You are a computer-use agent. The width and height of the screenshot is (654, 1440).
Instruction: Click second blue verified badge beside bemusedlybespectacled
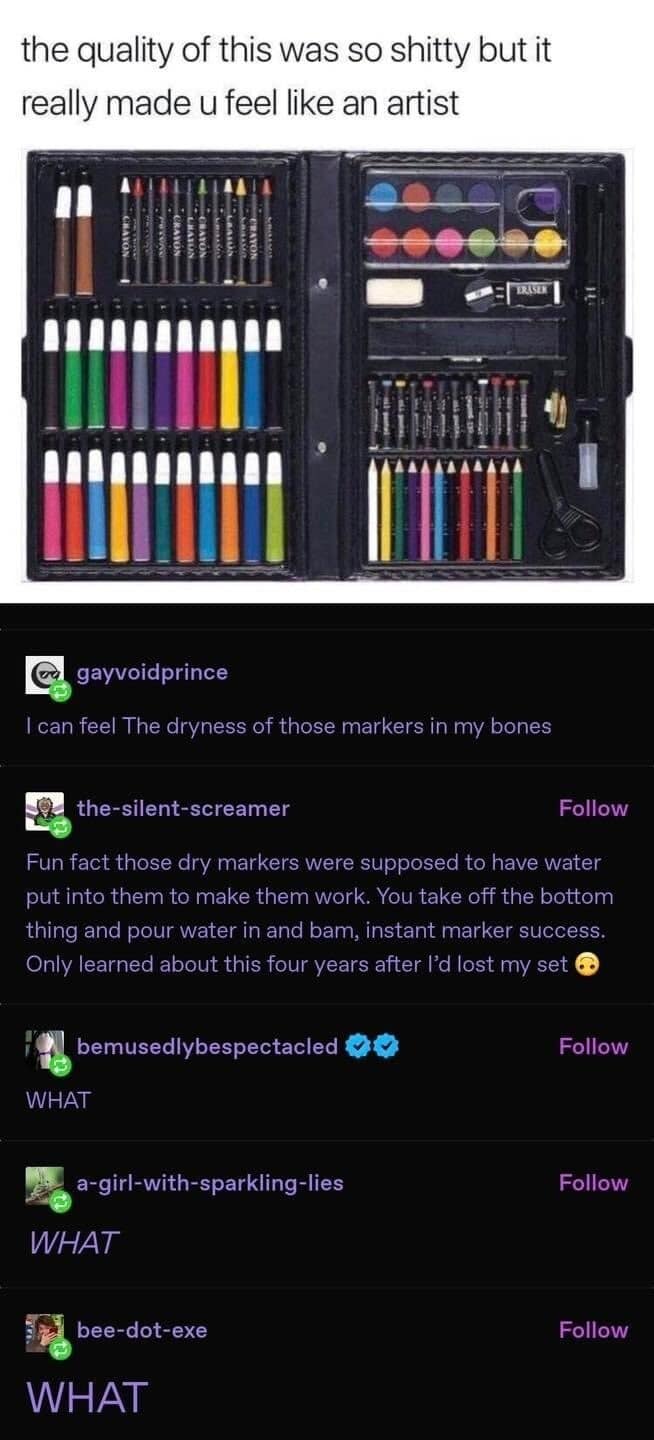(384, 1047)
